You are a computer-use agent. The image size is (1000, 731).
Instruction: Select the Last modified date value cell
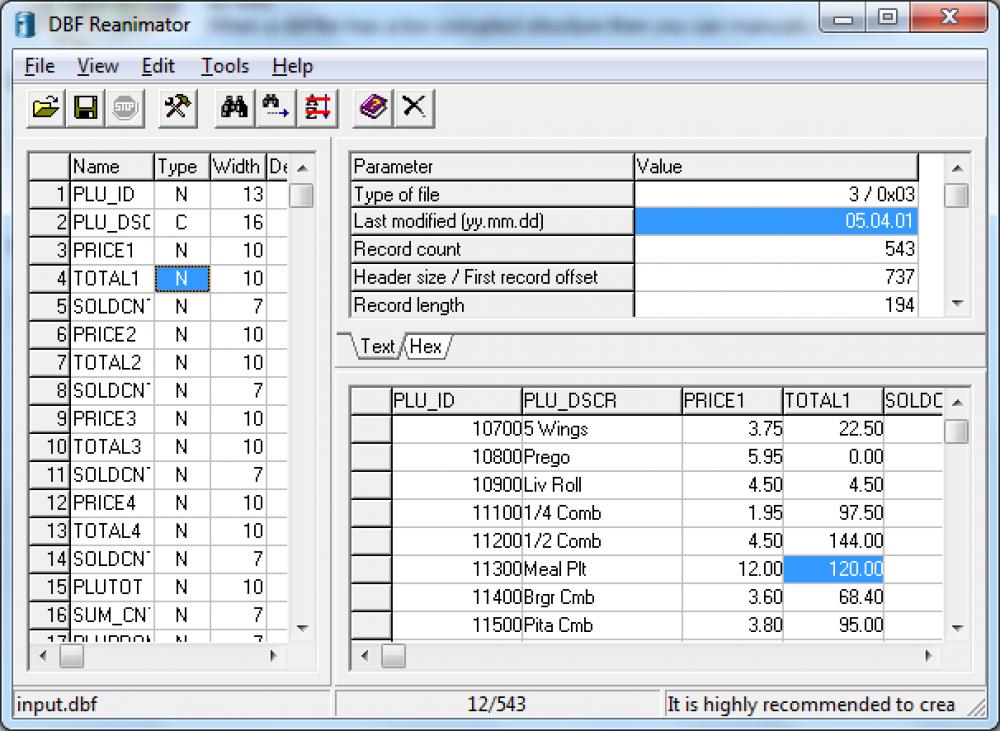(x=776, y=222)
